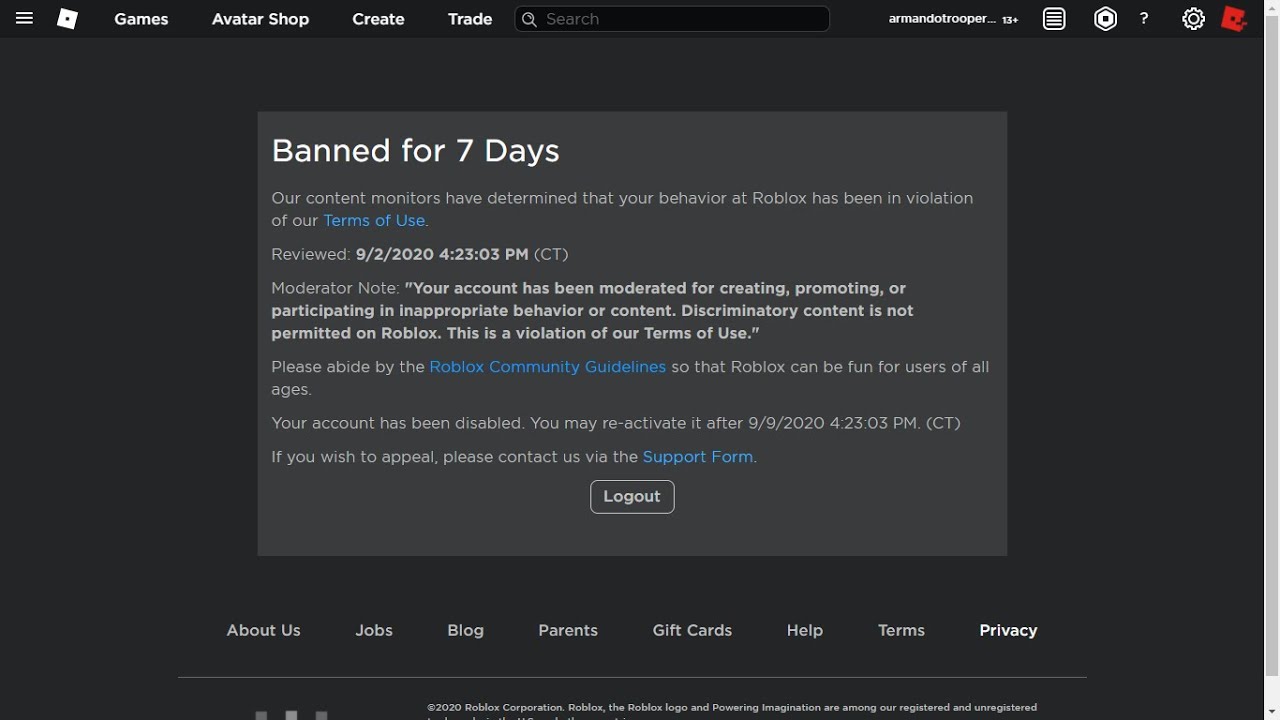Open the Create page
This screenshot has height=720, width=1280.
(378, 19)
